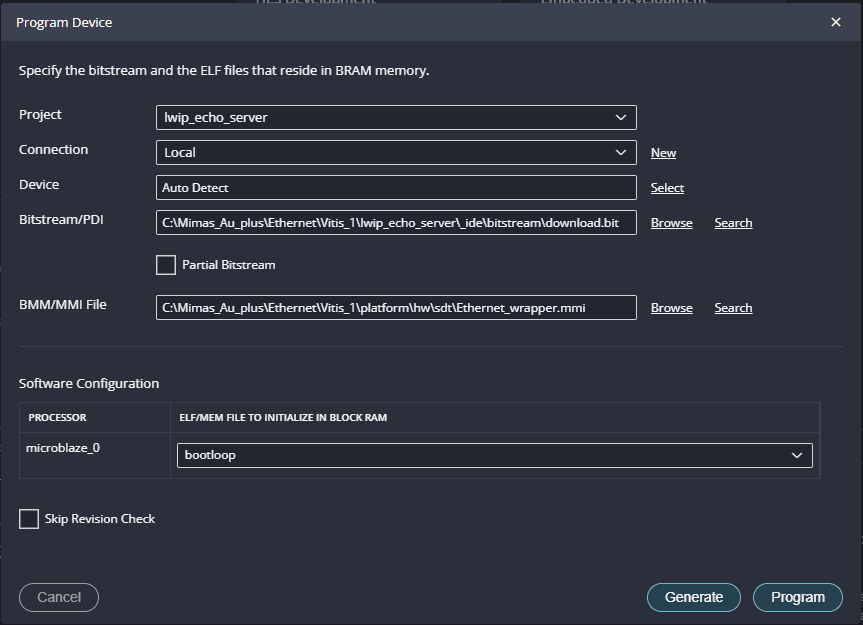Image resolution: width=863 pixels, height=625 pixels.
Task: Open the microblaze_0 ELF file dropdown
Action: (495, 456)
